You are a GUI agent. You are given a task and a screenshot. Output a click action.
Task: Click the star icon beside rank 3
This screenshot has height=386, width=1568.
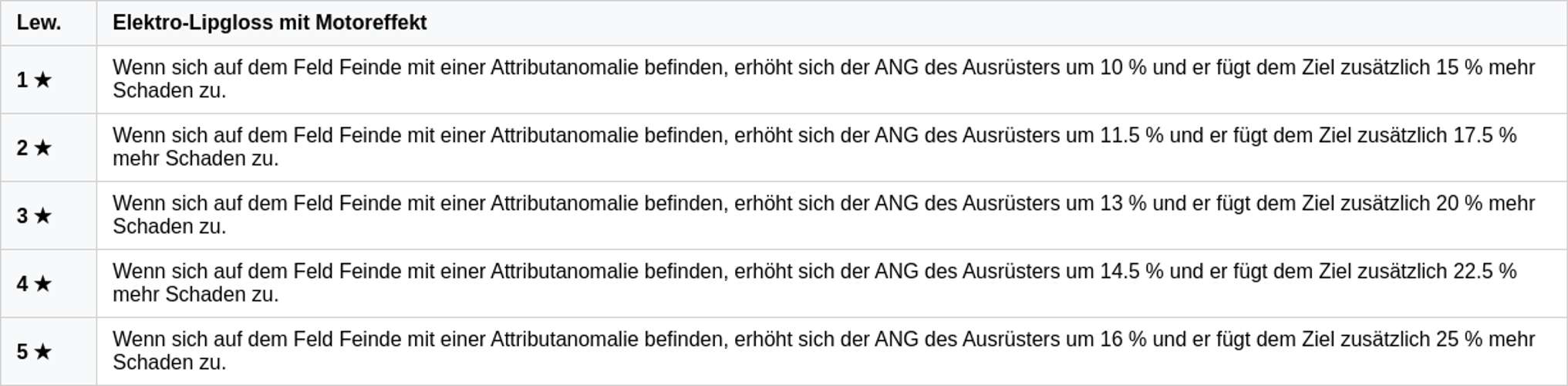tap(43, 215)
